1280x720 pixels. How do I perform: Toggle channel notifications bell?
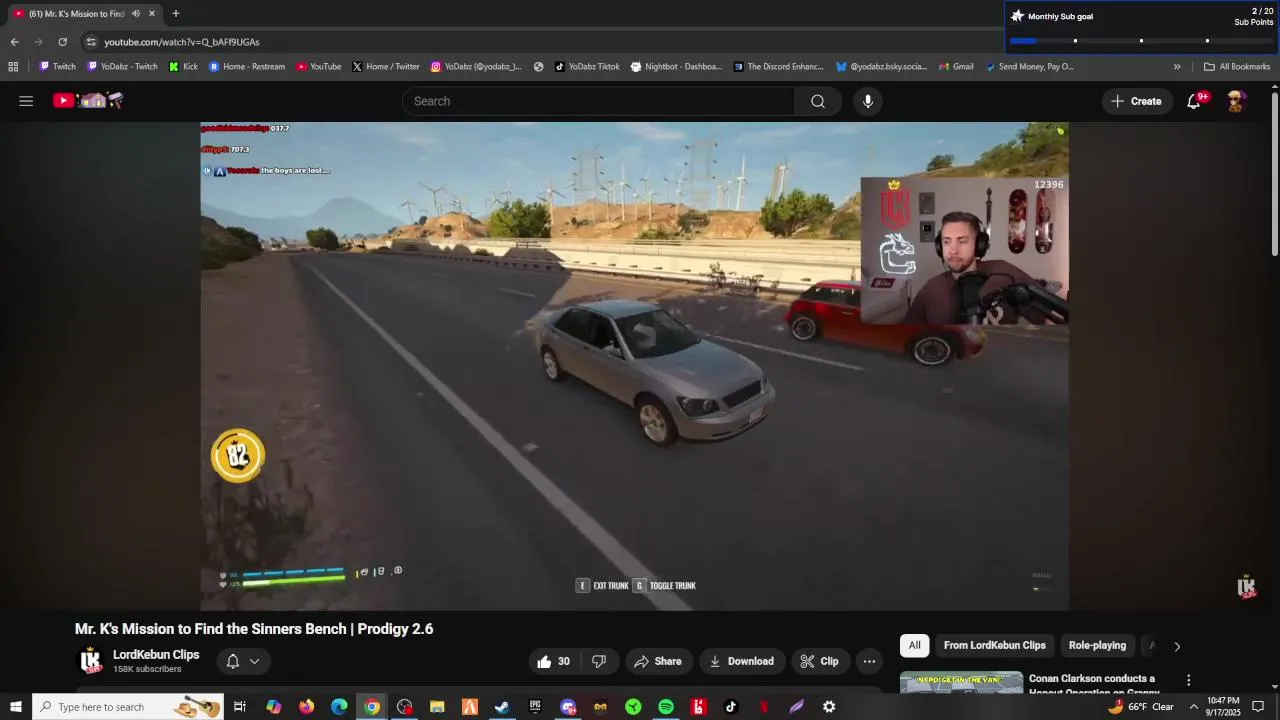pyautogui.click(x=232, y=661)
